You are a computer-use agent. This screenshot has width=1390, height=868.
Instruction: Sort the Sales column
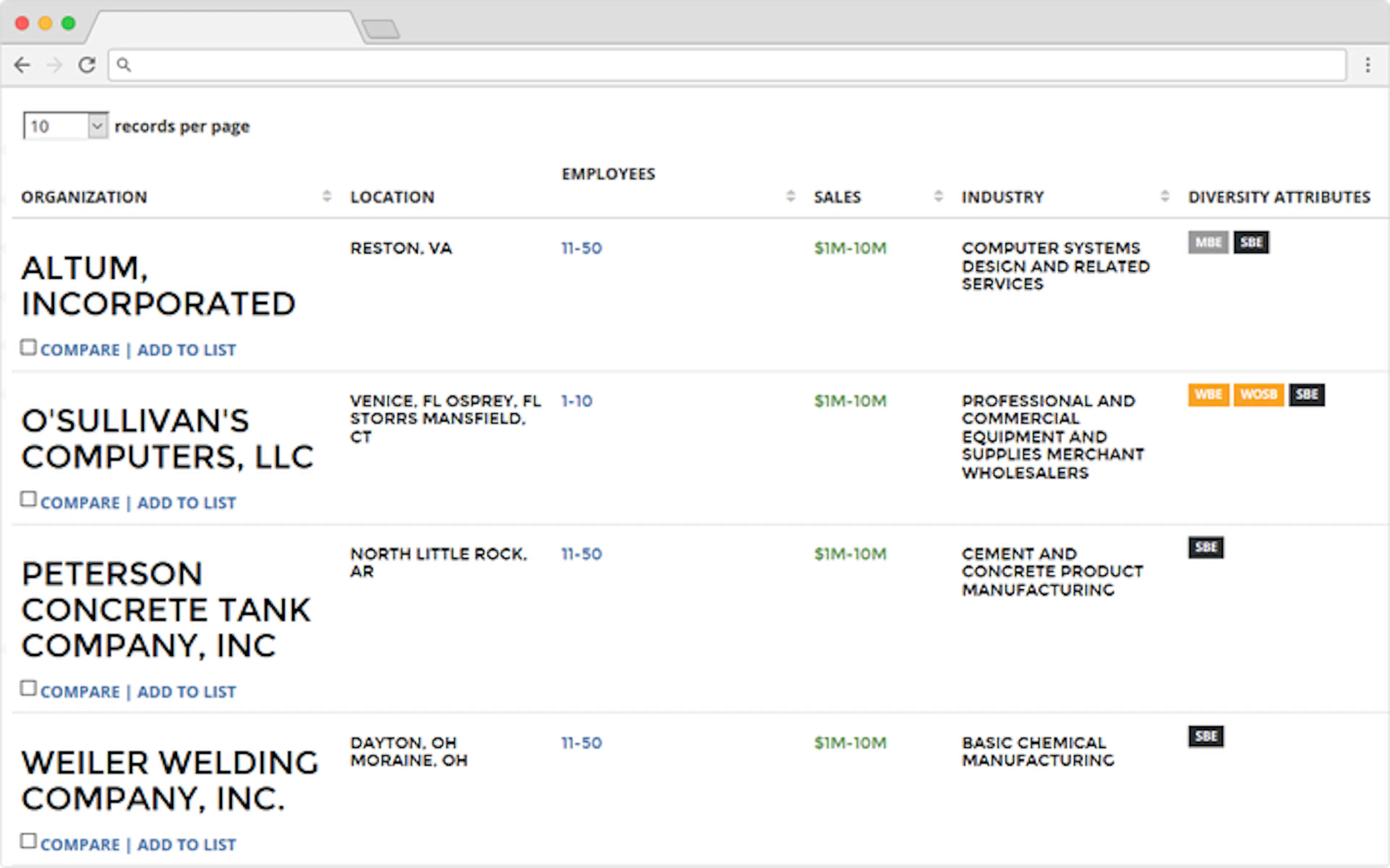[x=939, y=196]
